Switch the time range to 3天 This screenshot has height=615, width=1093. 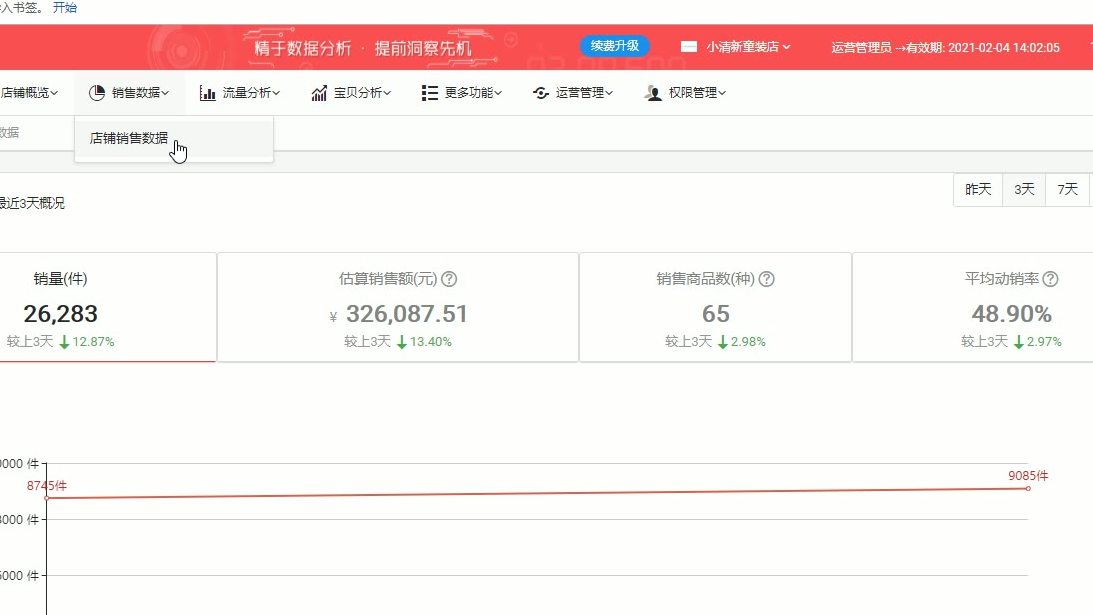1024,189
